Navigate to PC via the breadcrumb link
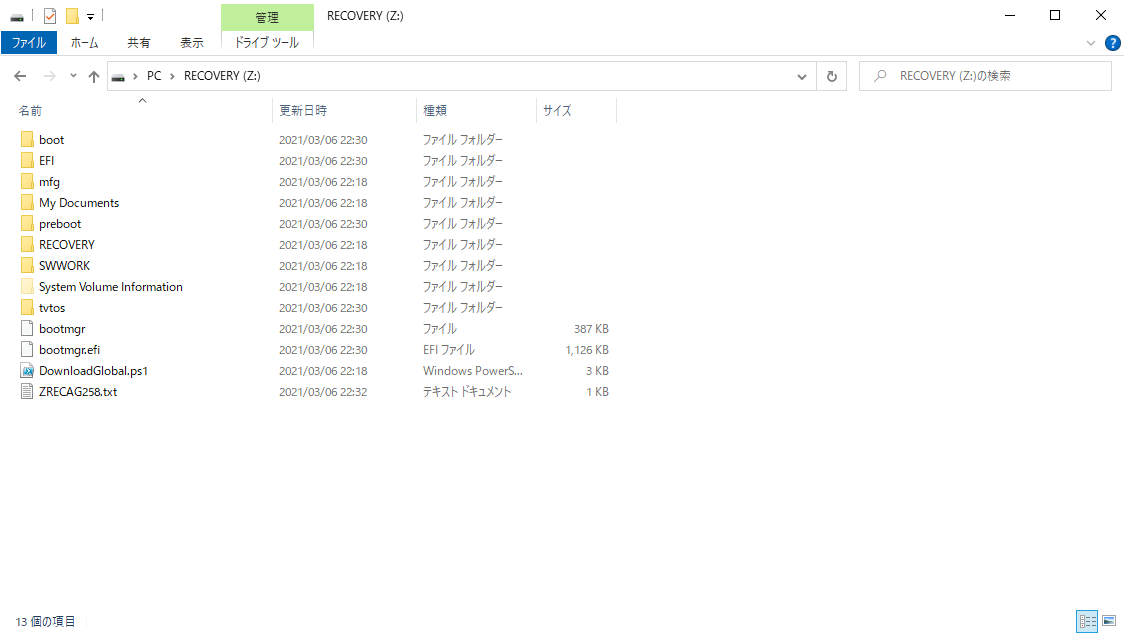 (153, 75)
